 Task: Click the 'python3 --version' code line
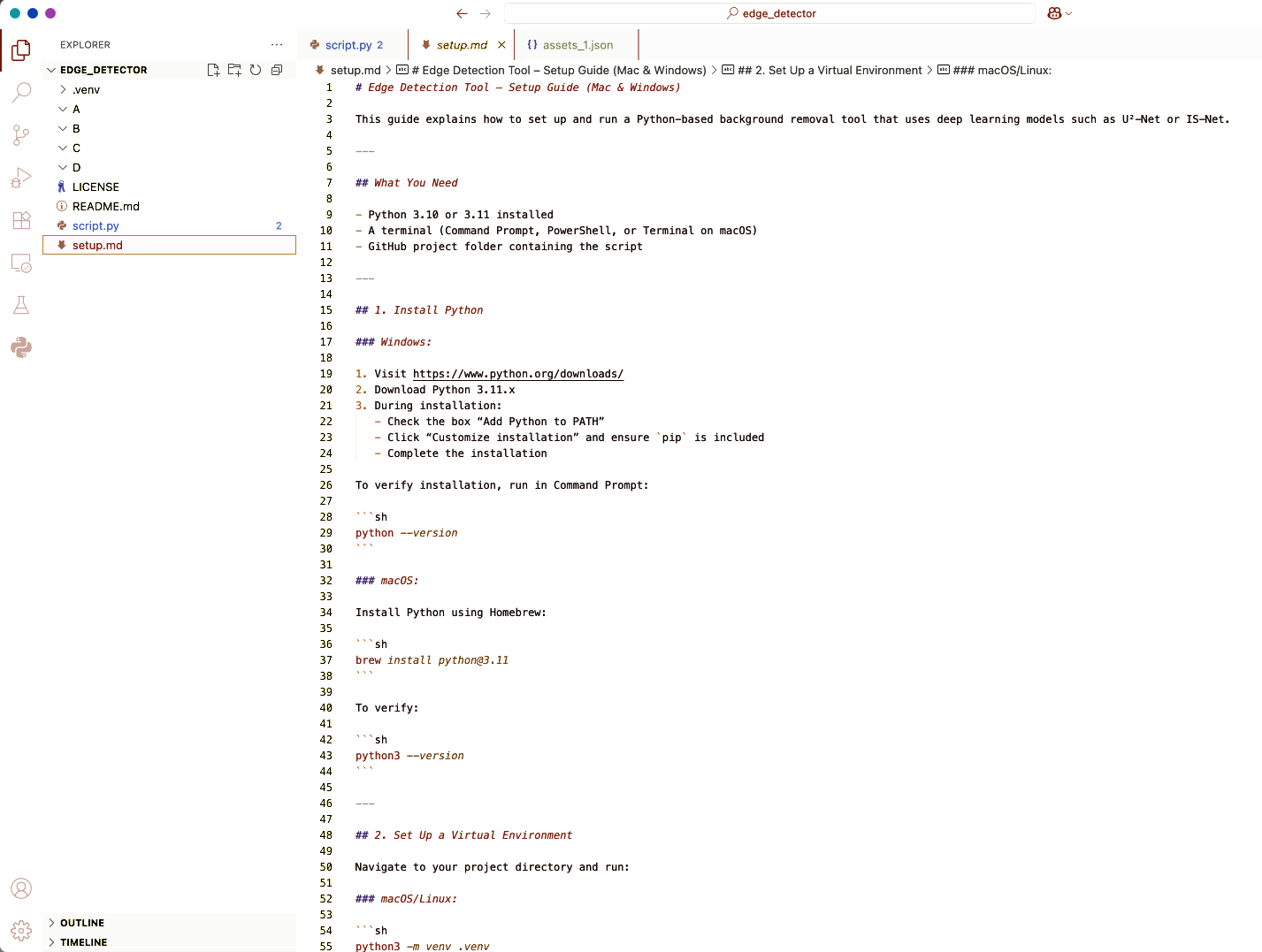(x=409, y=756)
